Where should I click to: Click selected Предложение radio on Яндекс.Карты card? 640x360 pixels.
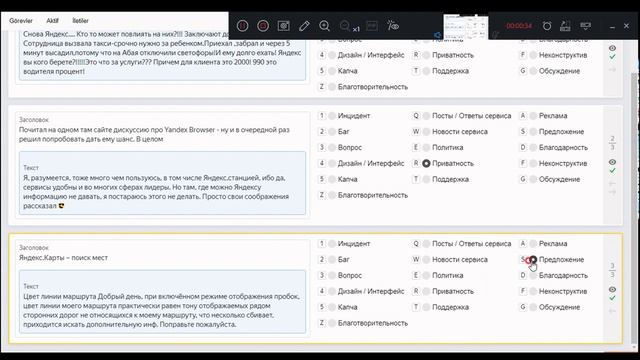click(x=533, y=260)
